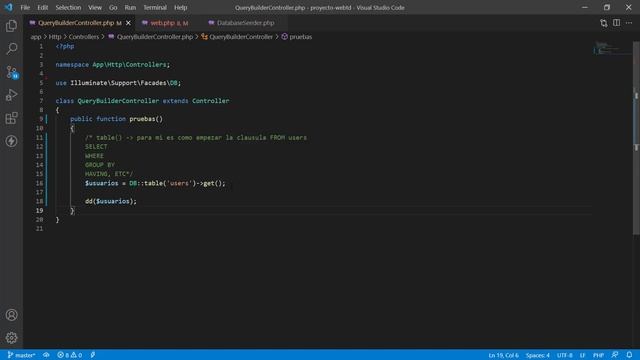
Task: Change language mode via PHP indicator
Action: coord(598,355)
